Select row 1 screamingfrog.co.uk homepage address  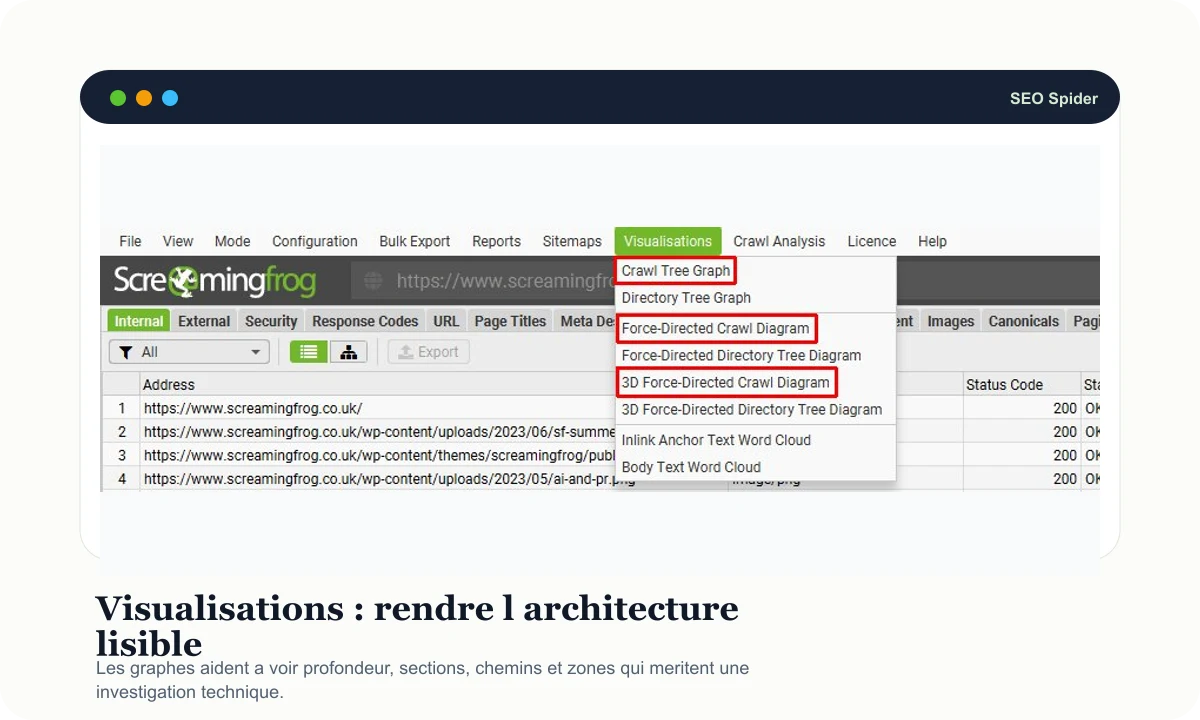click(253, 408)
